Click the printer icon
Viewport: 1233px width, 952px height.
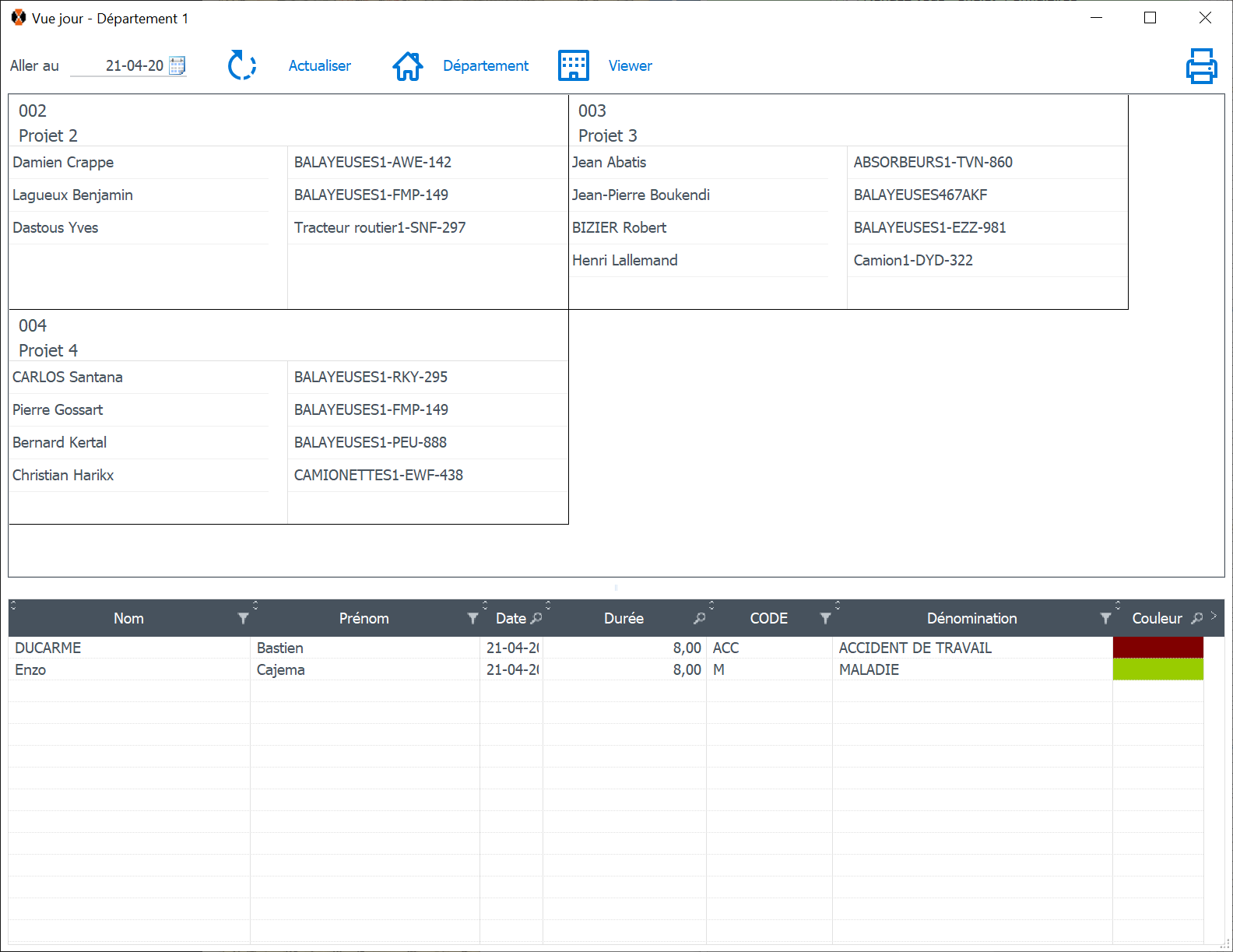[1201, 66]
